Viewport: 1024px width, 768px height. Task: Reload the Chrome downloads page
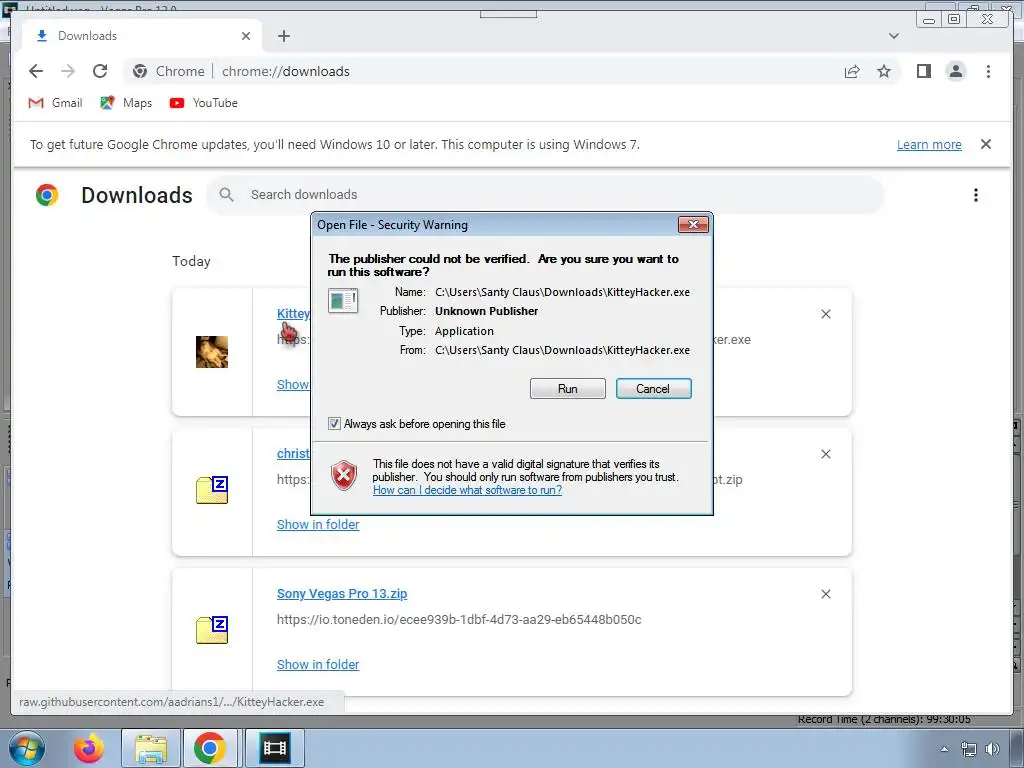coord(100,71)
